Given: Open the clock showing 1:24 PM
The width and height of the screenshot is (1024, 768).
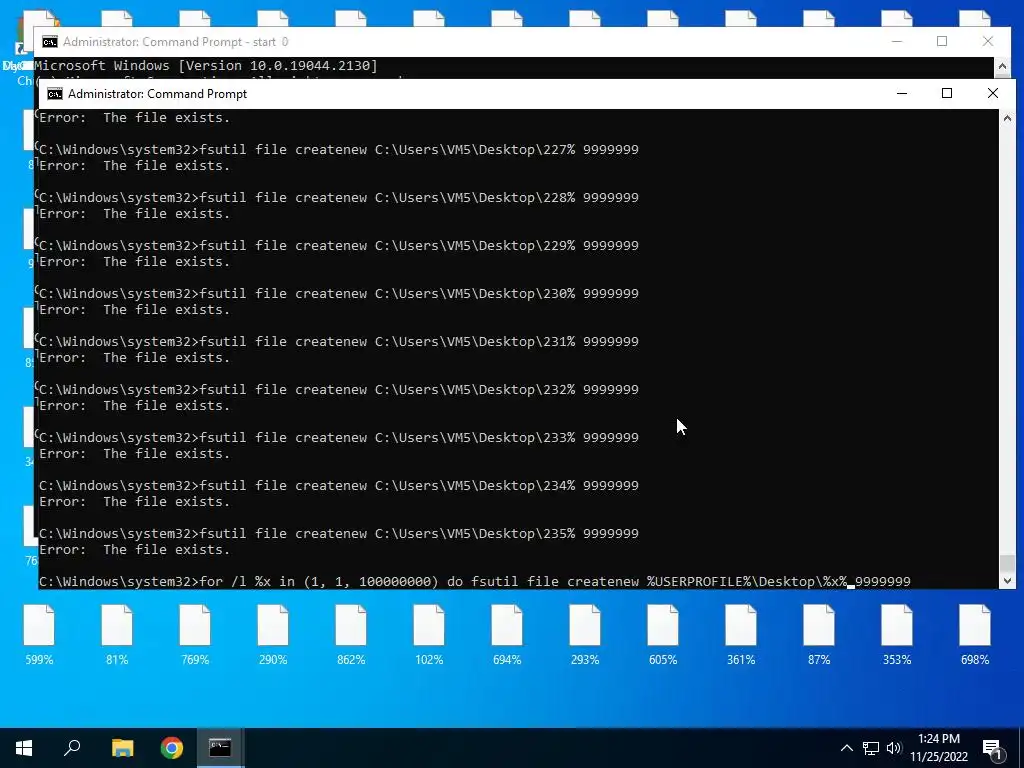Looking at the screenshot, I should [x=938, y=739].
